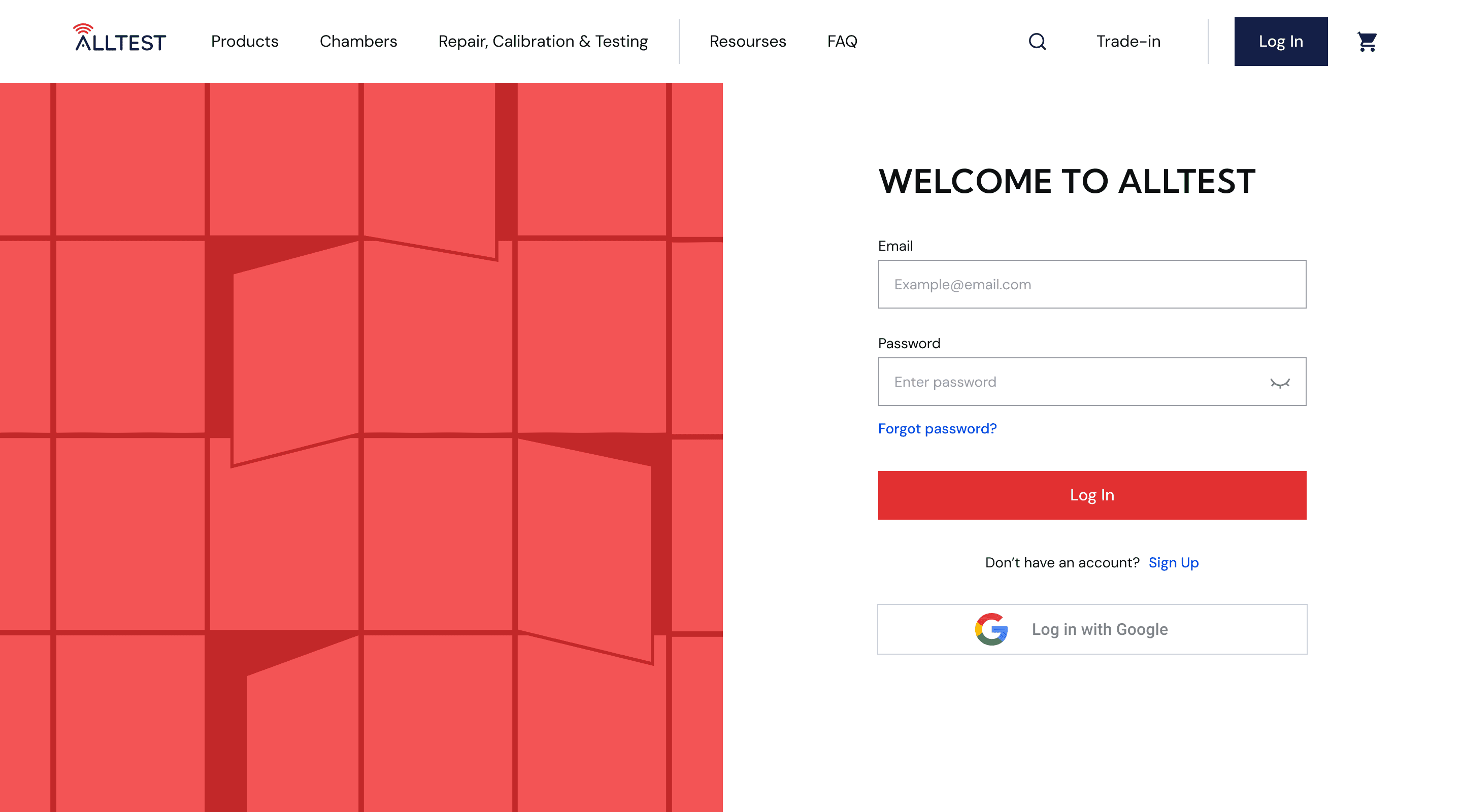Click the WELCOME TO ALLTEST heading
This screenshot has height=812, width=1462.
click(1067, 182)
